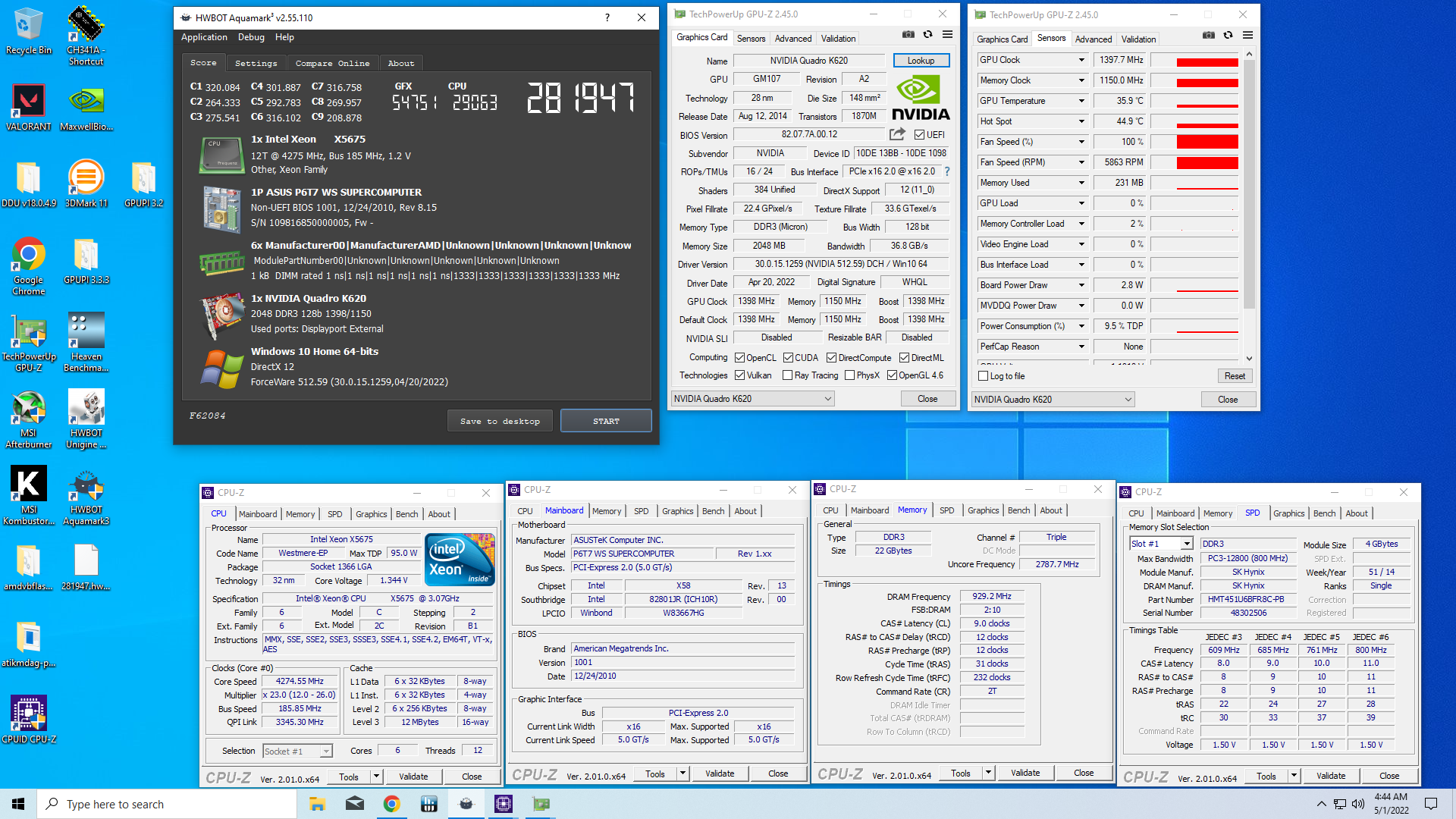Image resolution: width=1456 pixels, height=819 pixels.
Task: Open MSI Kombustor desktop icon
Action: point(28,496)
